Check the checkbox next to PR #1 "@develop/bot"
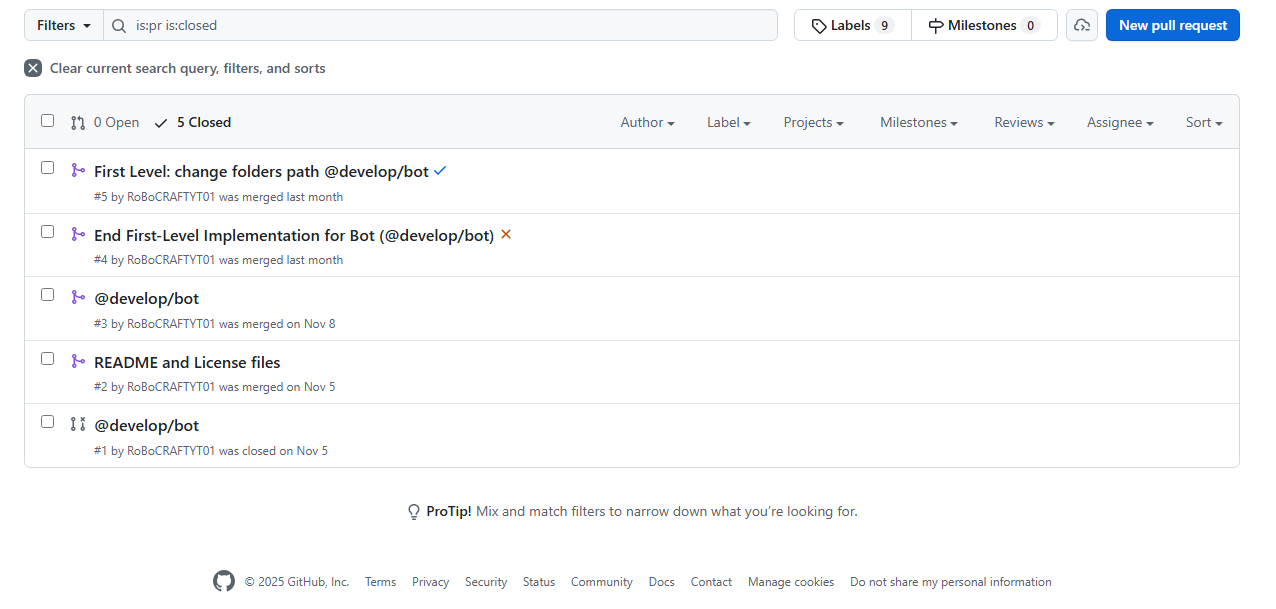Screen dimensions: 1276x609 click(47, 421)
